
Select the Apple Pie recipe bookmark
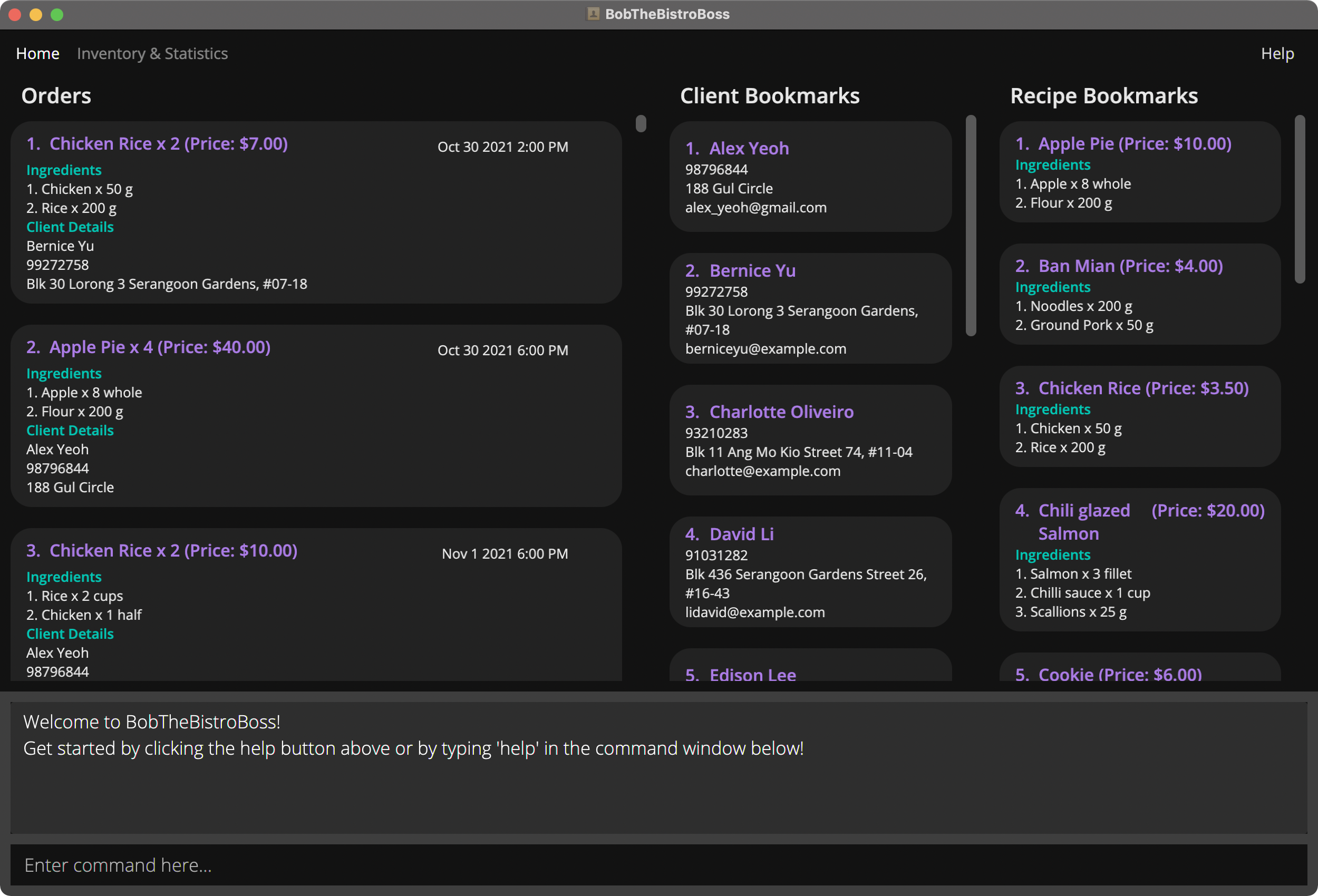pos(1139,172)
